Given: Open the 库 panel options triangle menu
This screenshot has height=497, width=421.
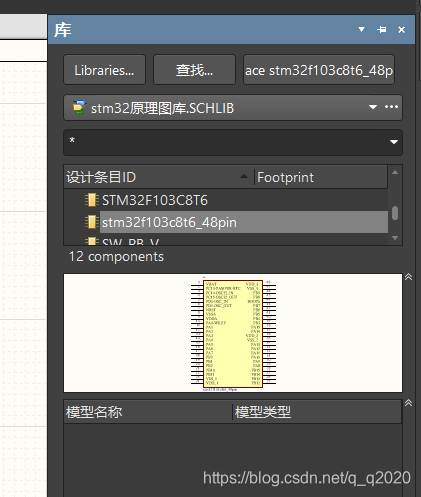Looking at the screenshot, I should tap(361, 30).
